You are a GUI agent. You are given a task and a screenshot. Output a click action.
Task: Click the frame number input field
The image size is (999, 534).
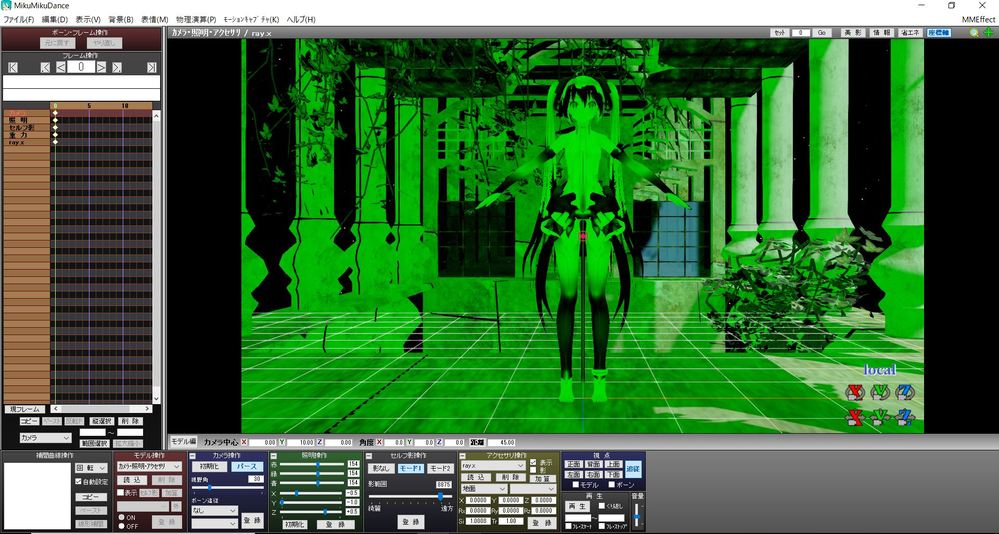(x=81, y=67)
